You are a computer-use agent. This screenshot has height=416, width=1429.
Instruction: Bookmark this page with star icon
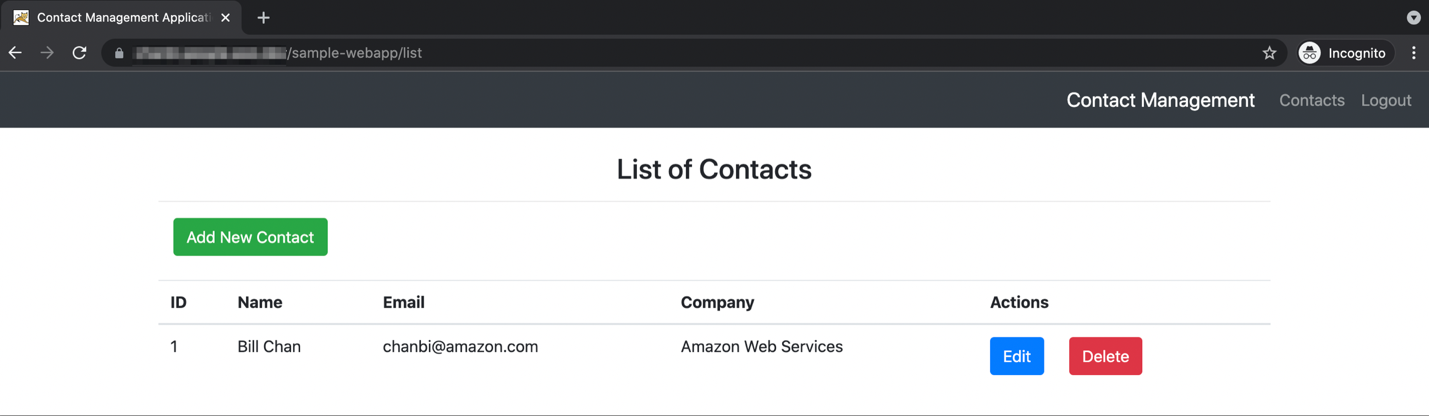coord(1269,53)
